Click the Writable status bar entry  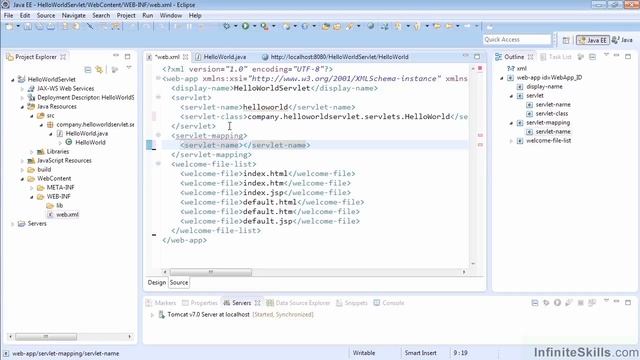pyautogui.click(x=364, y=353)
